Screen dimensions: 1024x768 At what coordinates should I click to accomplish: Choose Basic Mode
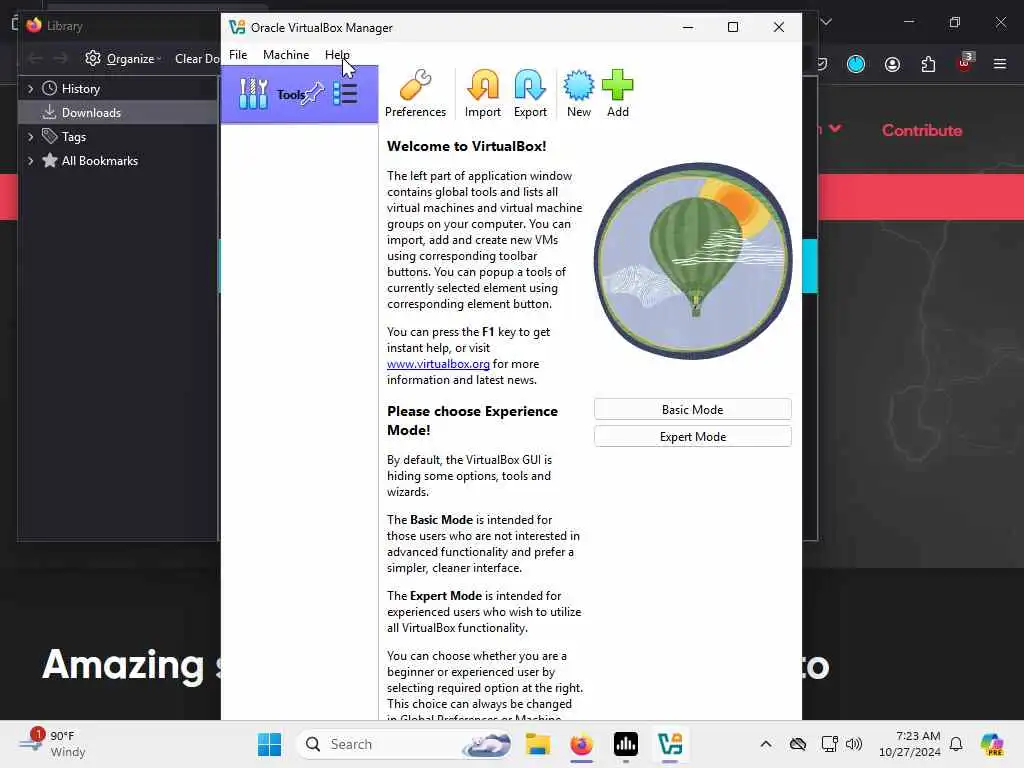(x=692, y=409)
